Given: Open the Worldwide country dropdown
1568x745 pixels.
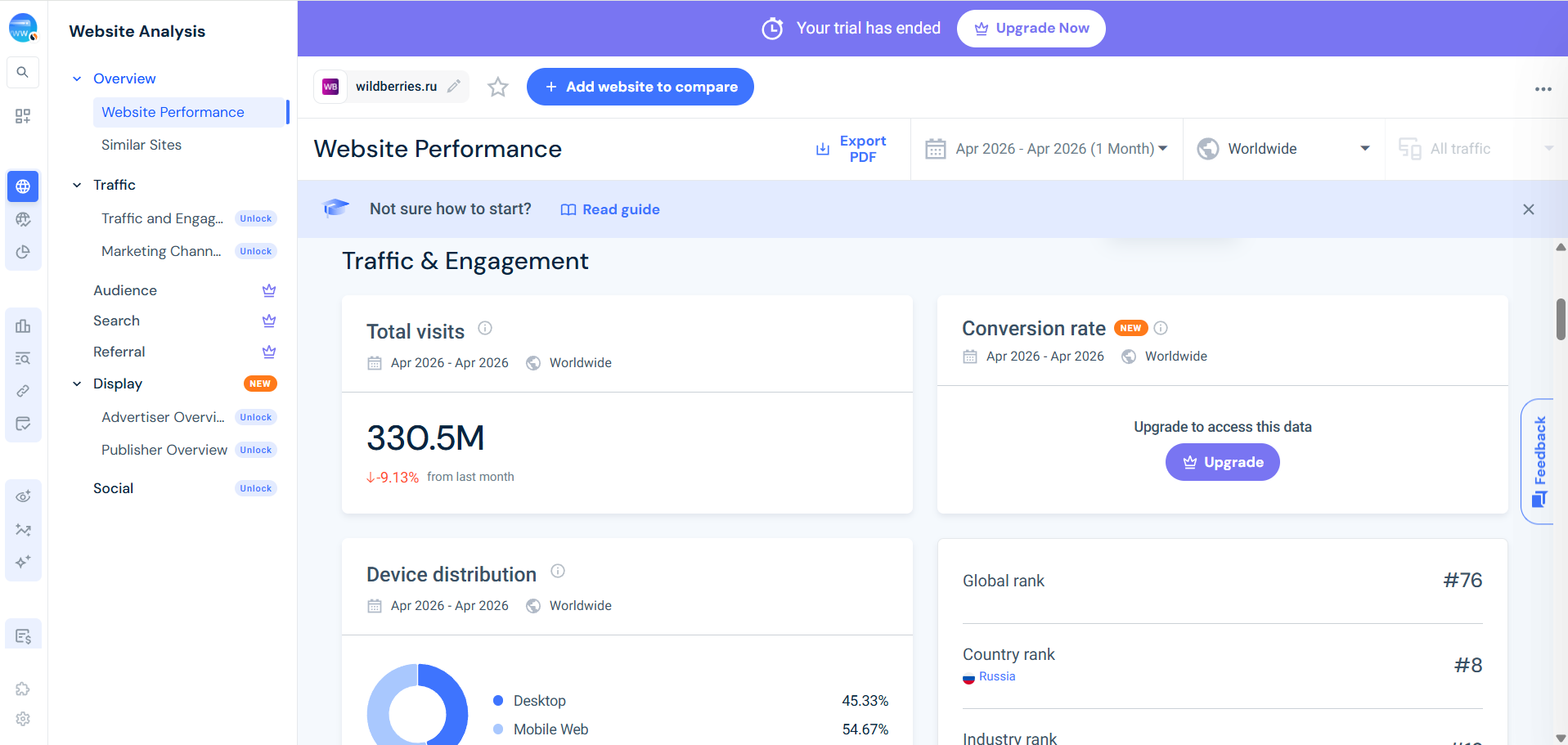Looking at the screenshot, I should coord(1284,149).
